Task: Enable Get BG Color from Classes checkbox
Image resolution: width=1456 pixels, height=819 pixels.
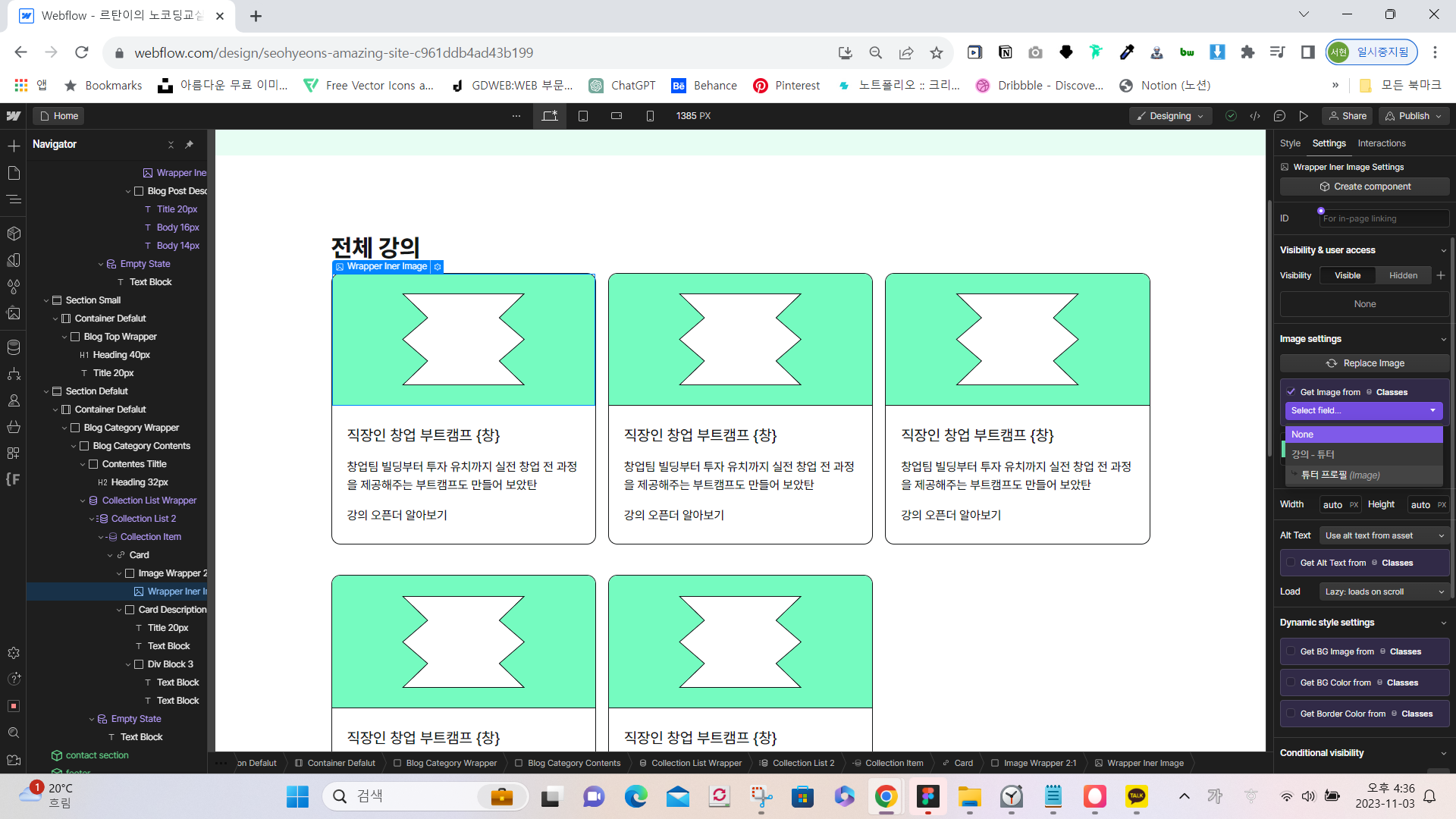Action: tap(1291, 682)
